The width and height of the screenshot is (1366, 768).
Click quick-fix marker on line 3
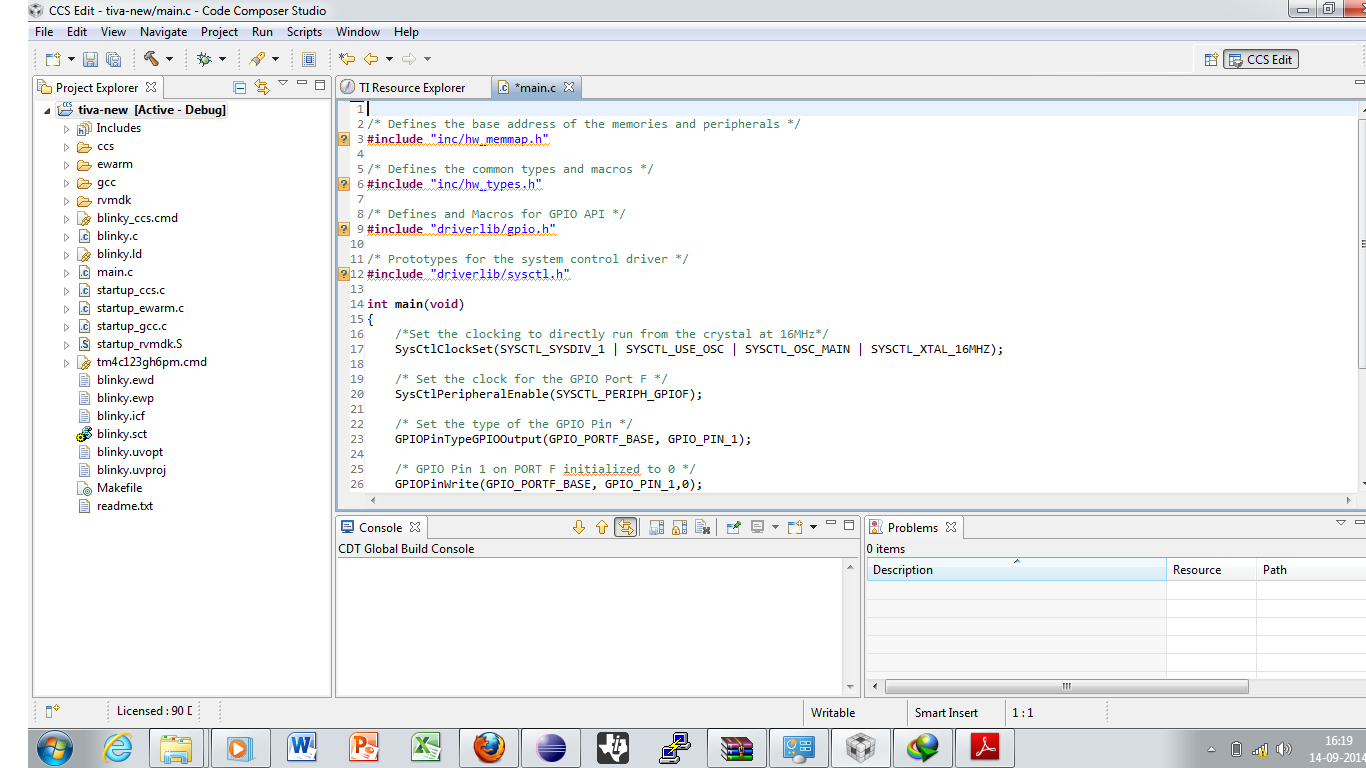pyautogui.click(x=344, y=139)
